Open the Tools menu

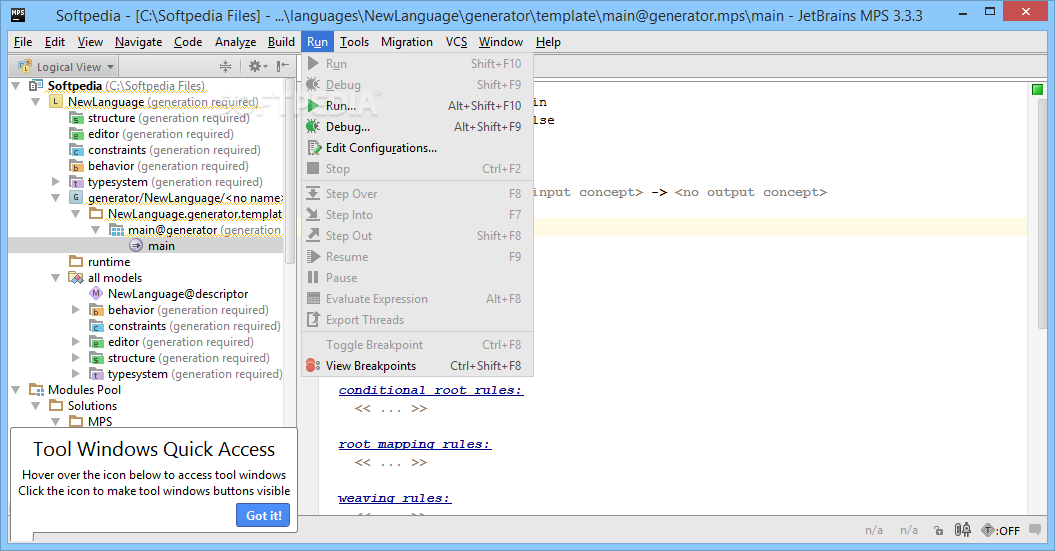(355, 42)
